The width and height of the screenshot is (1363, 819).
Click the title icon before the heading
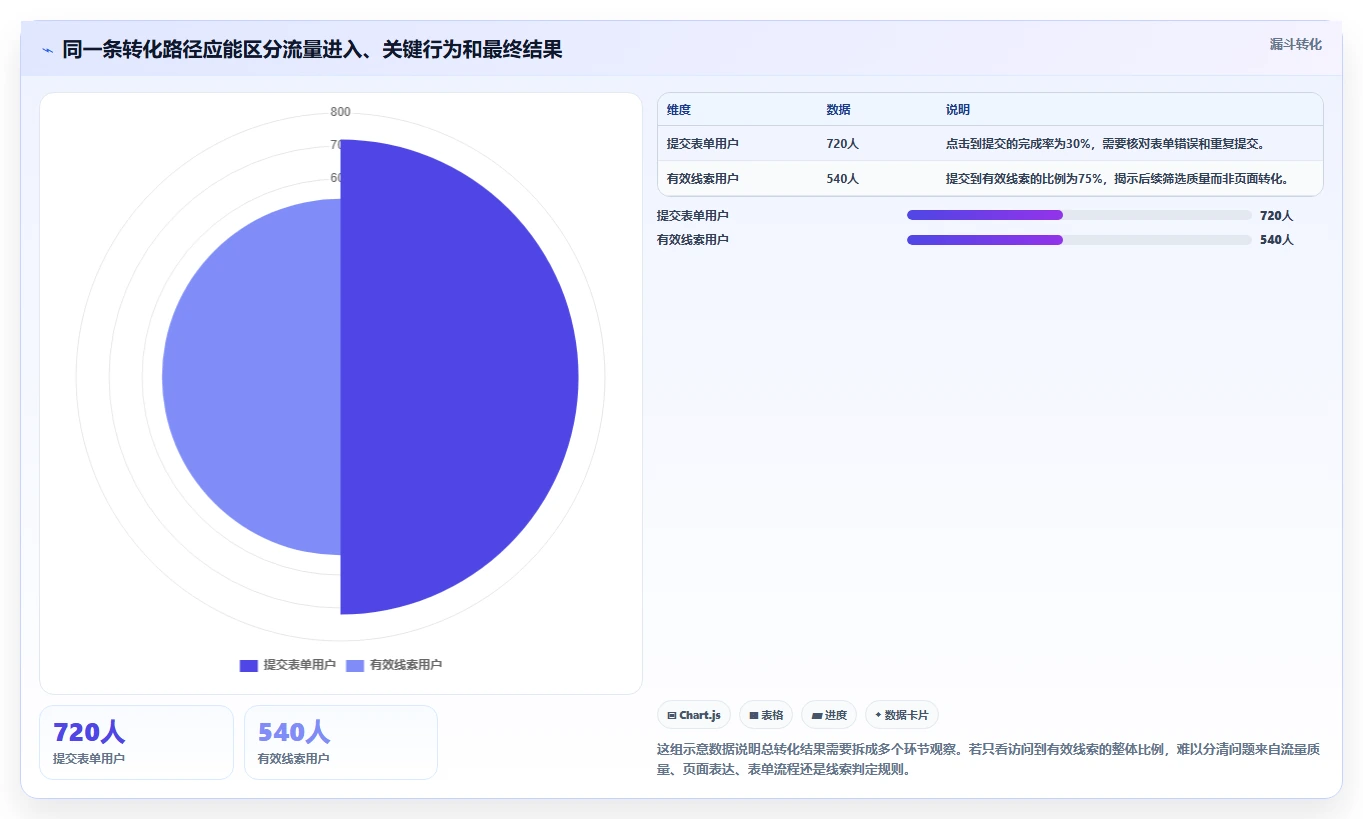point(47,49)
